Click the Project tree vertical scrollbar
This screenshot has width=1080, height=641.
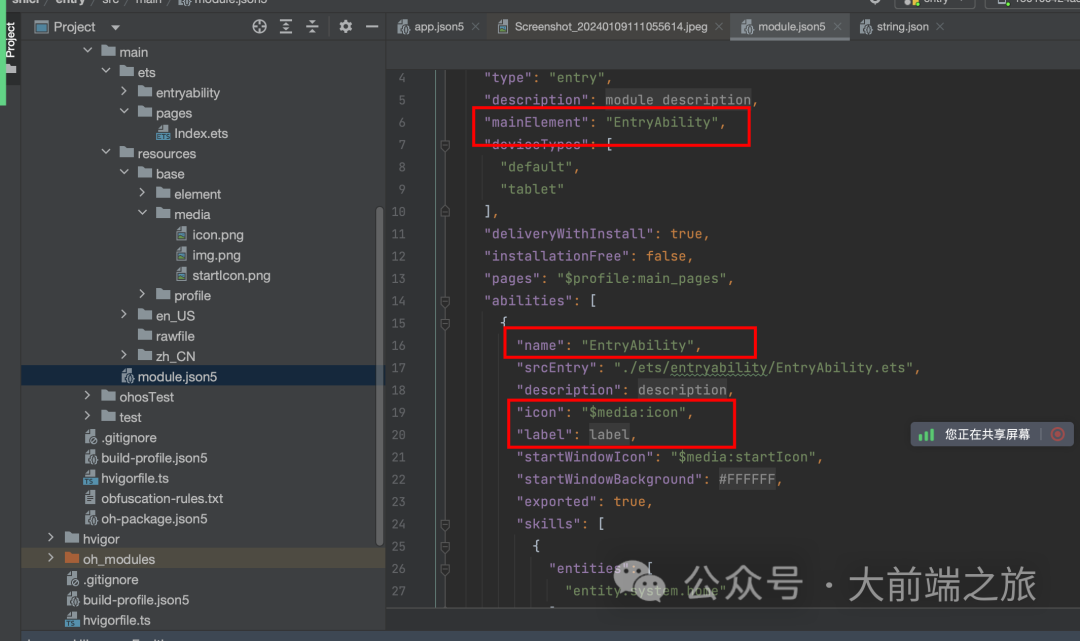tap(379, 375)
